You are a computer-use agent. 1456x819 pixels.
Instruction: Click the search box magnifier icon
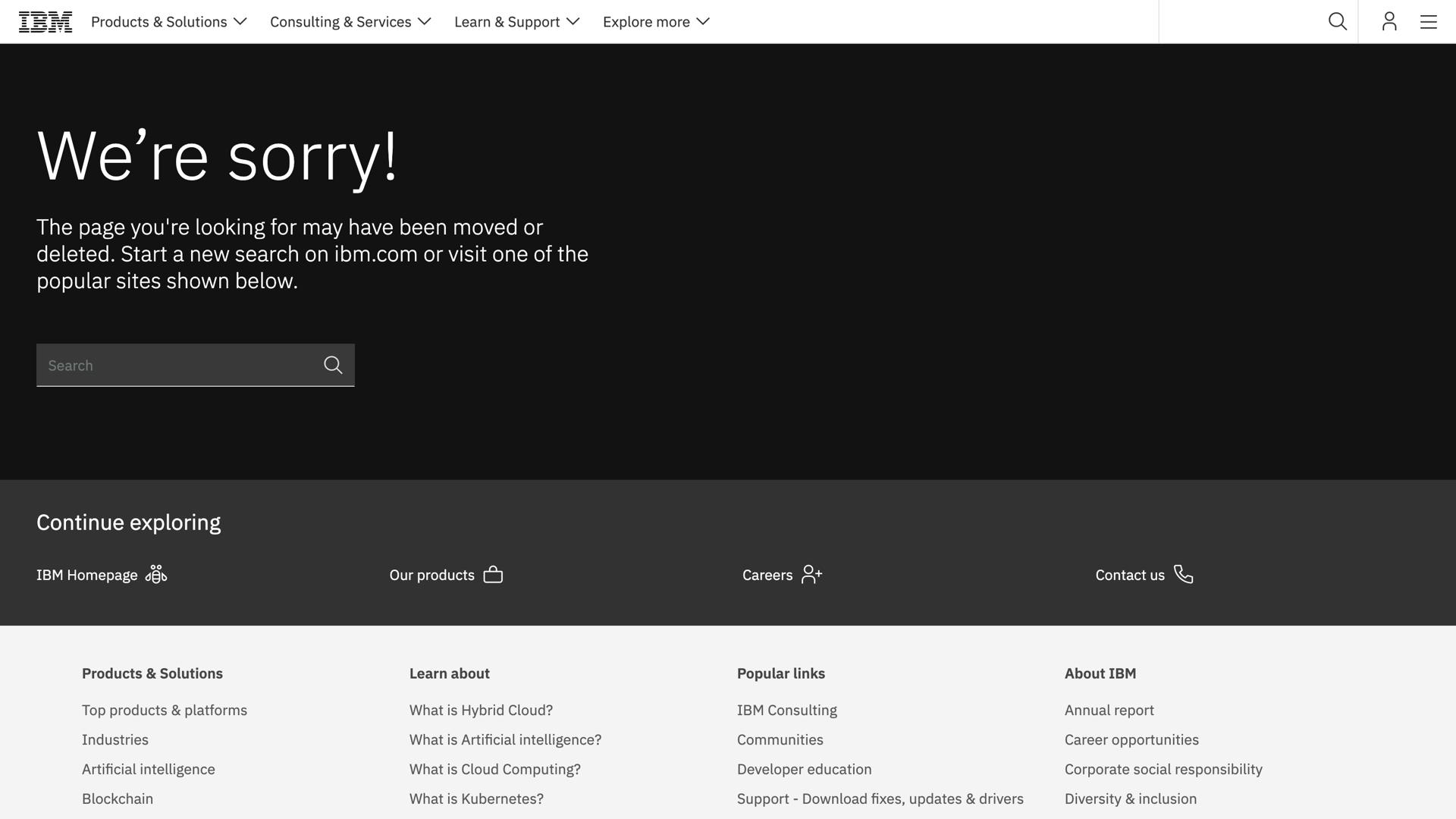(333, 366)
